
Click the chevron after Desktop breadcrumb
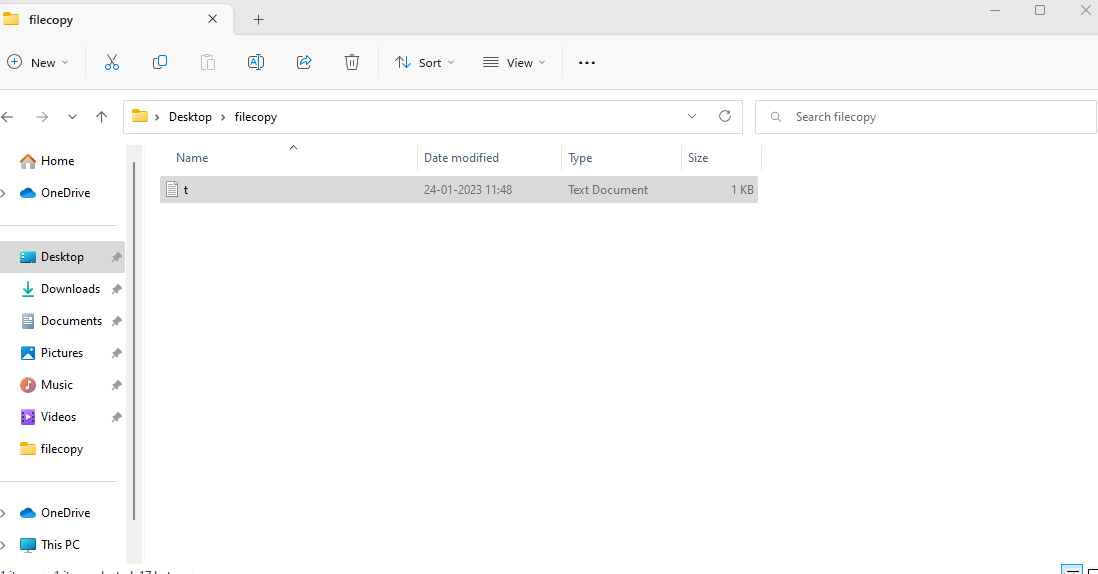(223, 117)
